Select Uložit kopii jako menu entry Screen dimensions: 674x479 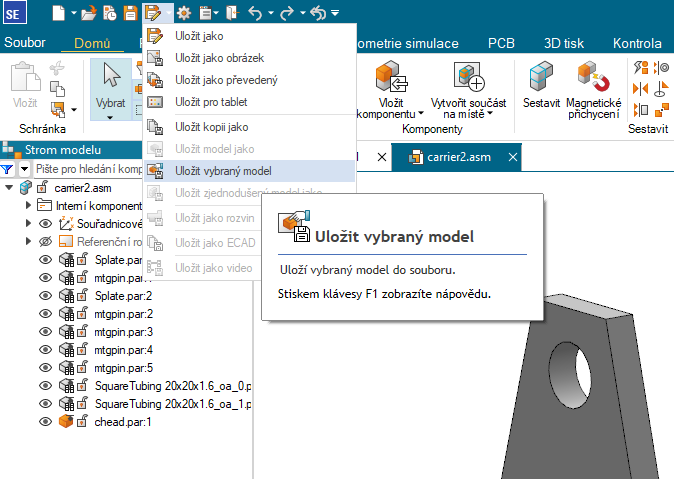click(211, 127)
